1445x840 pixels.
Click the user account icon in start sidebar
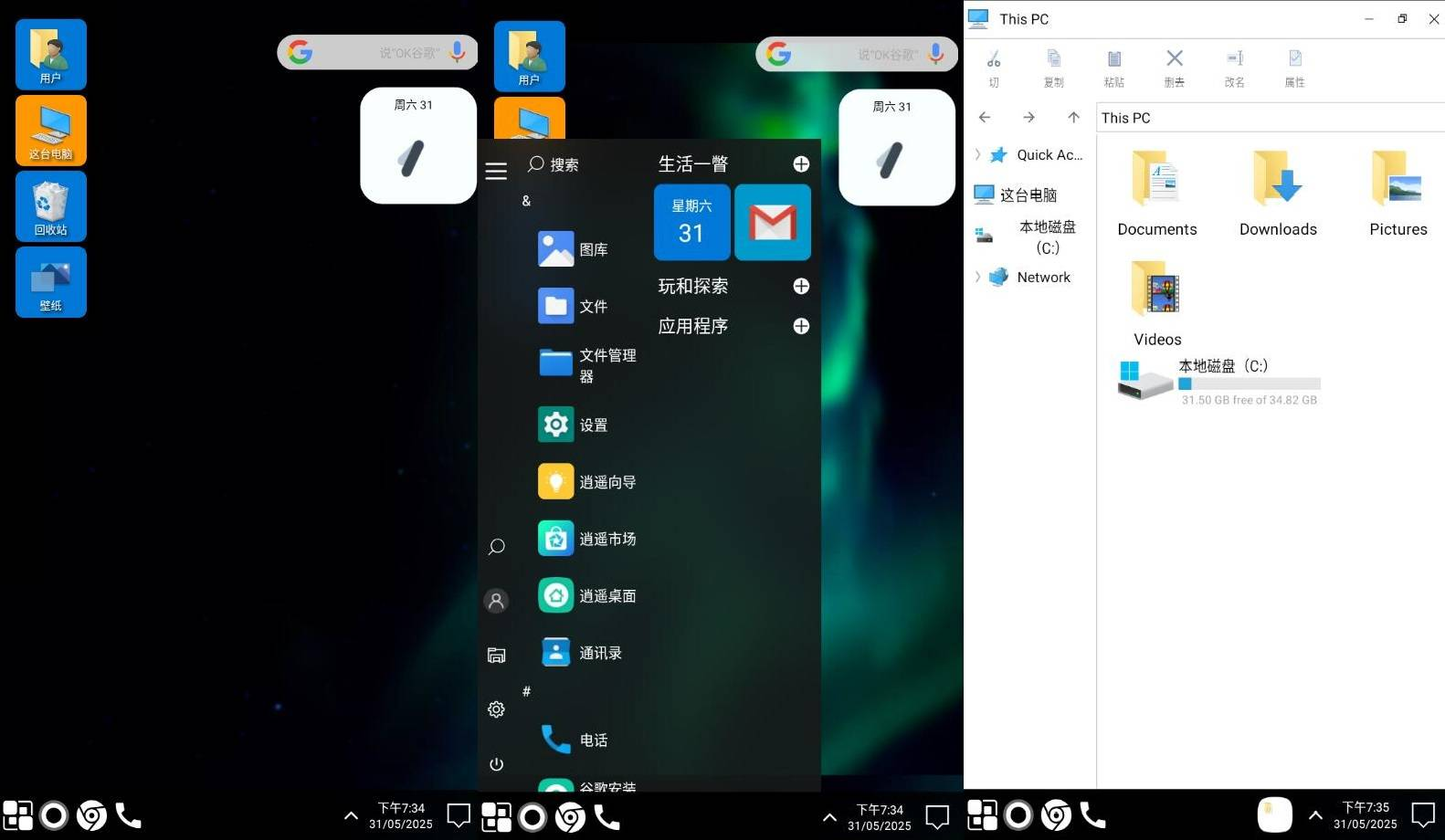(x=496, y=601)
